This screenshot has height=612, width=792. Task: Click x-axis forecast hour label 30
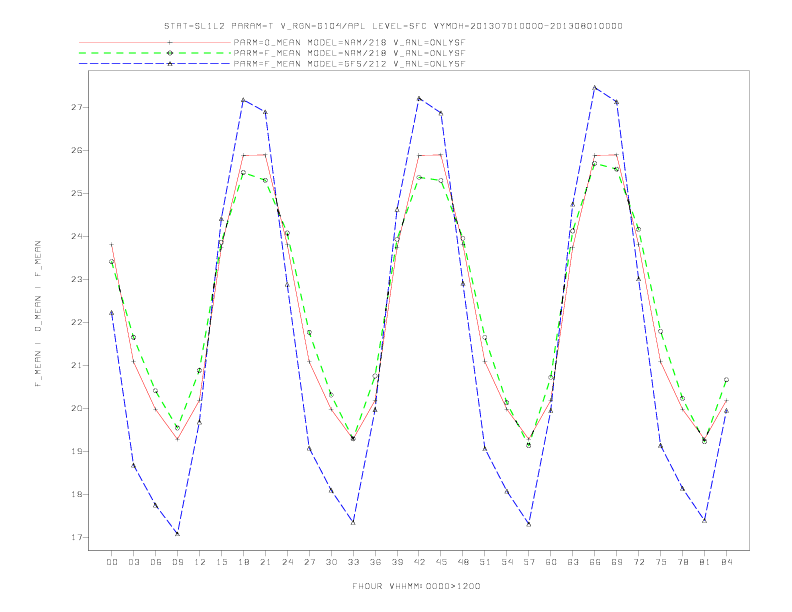[331, 562]
